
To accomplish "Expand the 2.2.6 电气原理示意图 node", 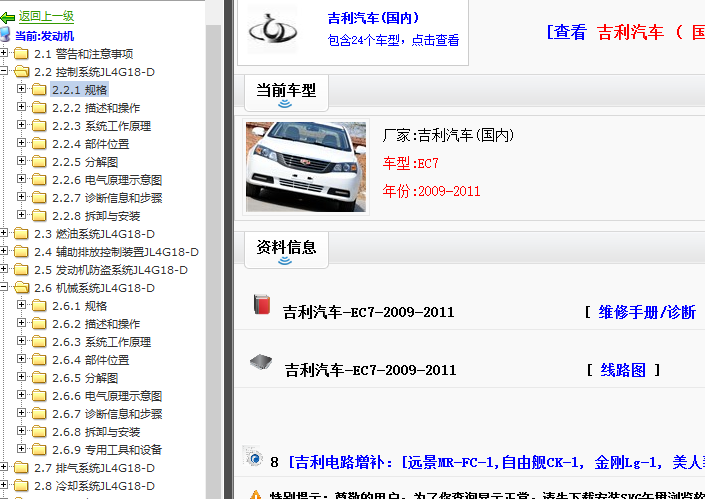I will [21, 179].
